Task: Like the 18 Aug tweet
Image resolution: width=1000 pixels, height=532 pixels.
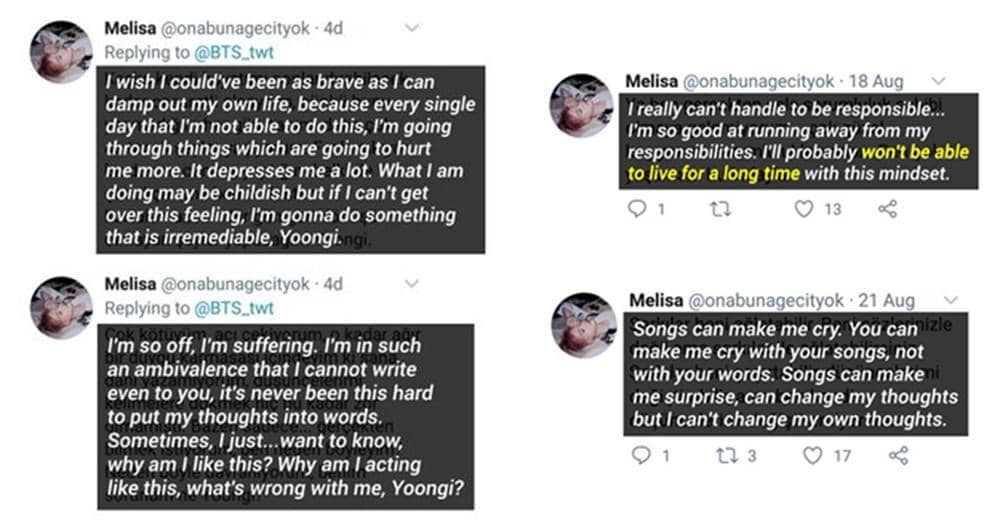Action: 804,209
